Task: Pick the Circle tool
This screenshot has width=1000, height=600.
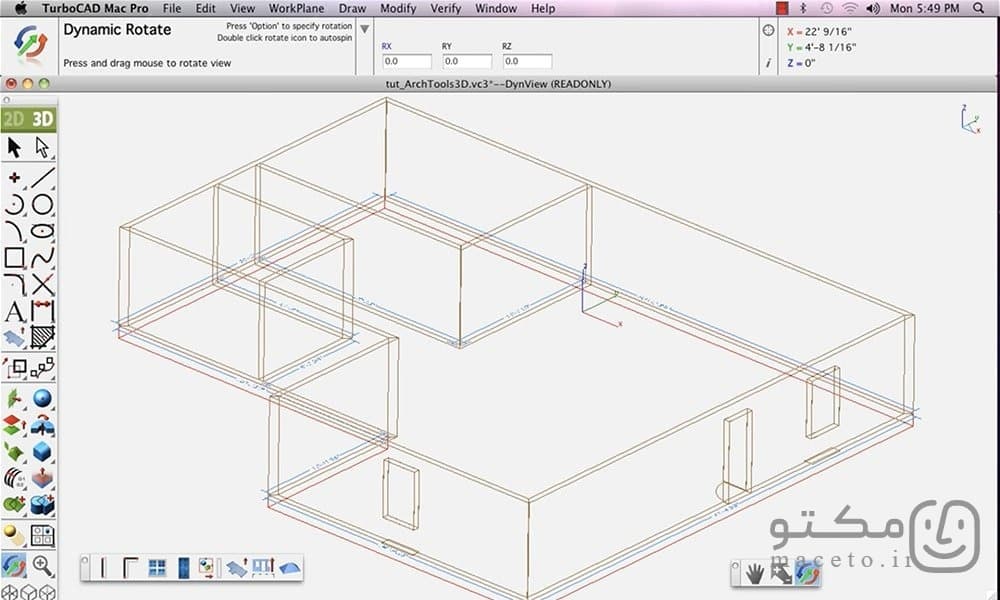Action: [42, 205]
